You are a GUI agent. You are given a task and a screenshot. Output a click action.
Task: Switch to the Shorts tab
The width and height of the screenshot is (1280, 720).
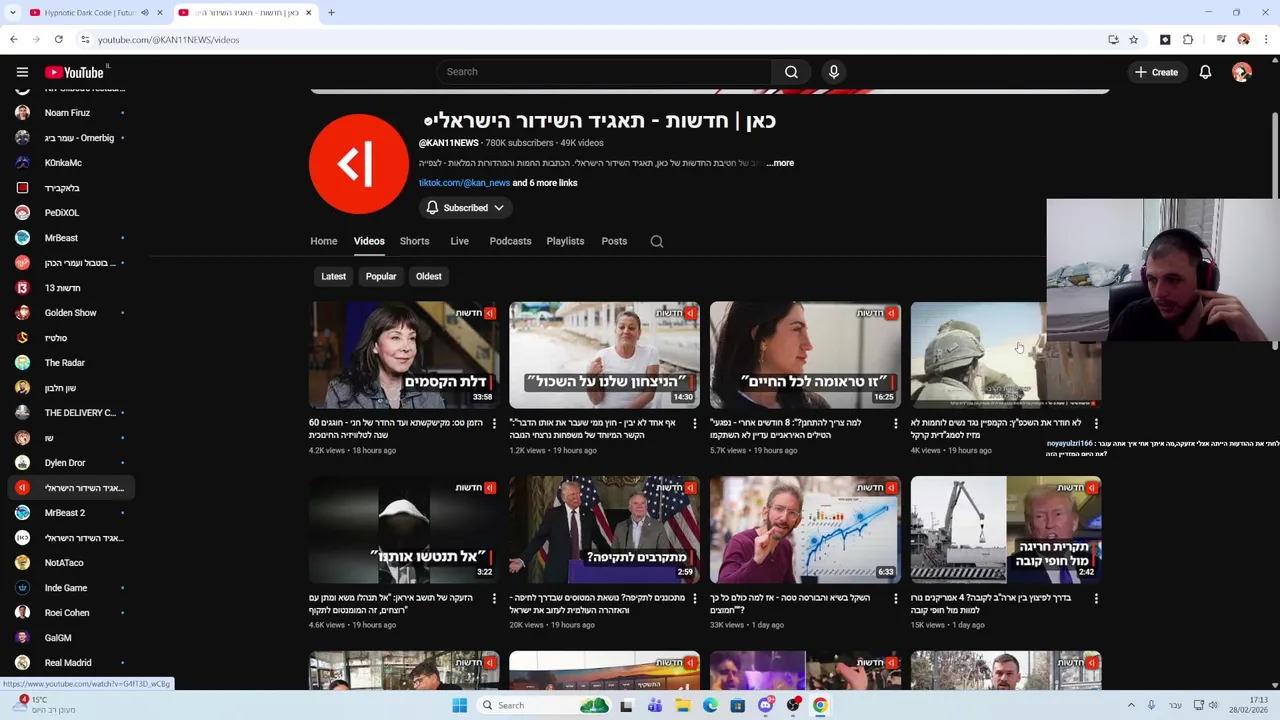(414, 241)
